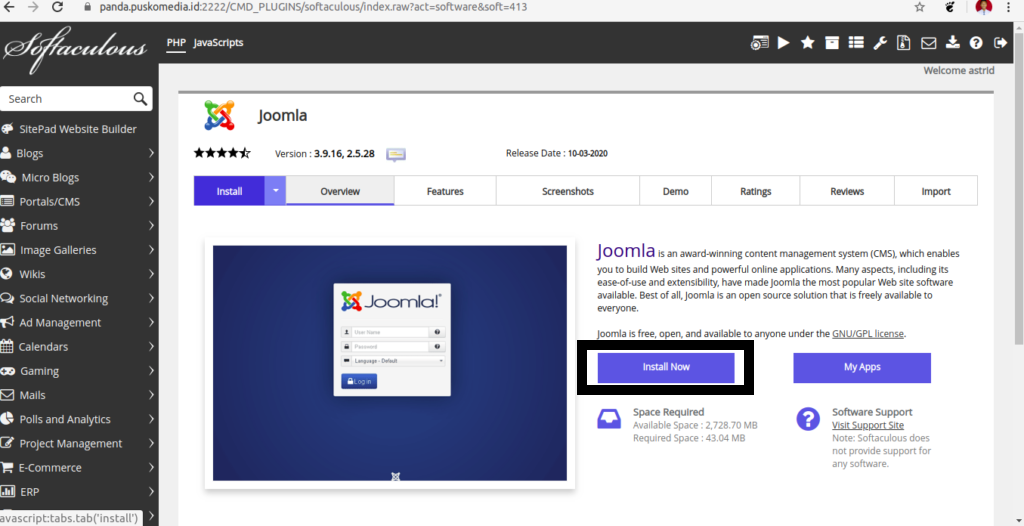Screen dimensions: 1024x526
Task: Click the Software Support question mark icon
Action: point(808,418)
